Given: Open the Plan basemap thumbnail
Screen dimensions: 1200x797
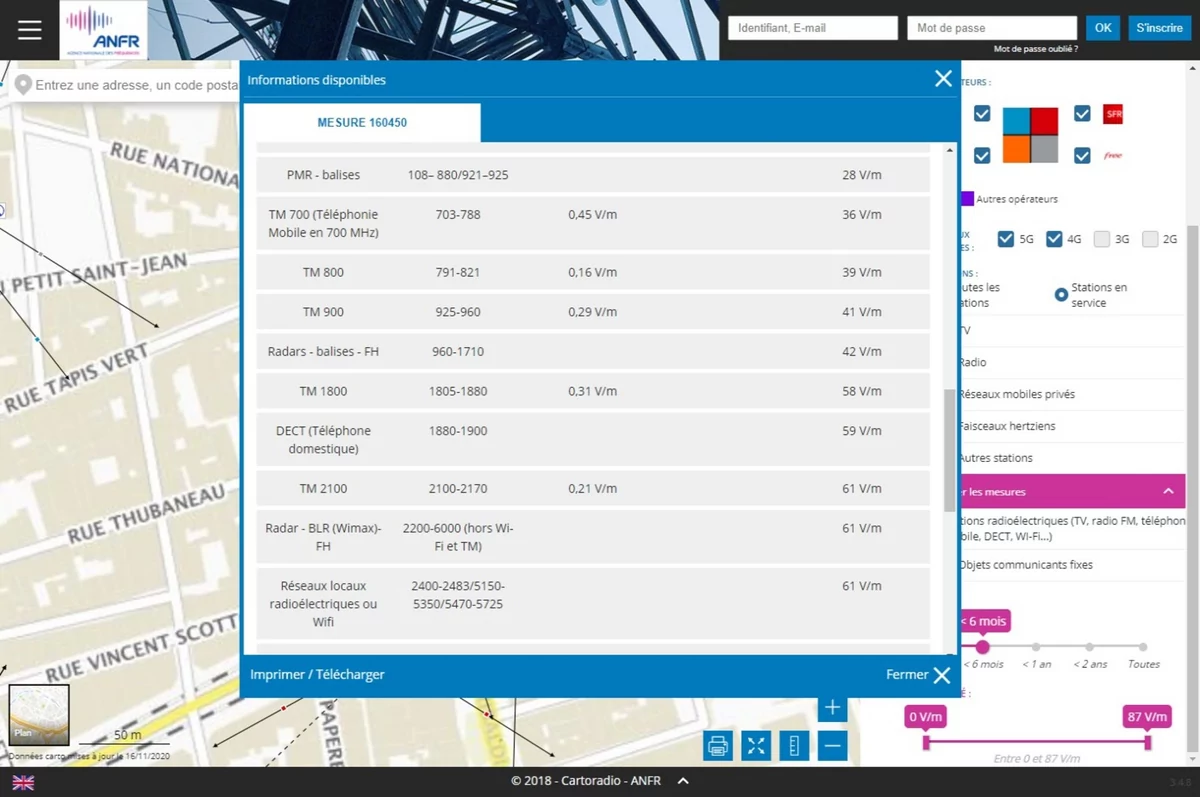Looking at the screenshot, I should [39, 714].
